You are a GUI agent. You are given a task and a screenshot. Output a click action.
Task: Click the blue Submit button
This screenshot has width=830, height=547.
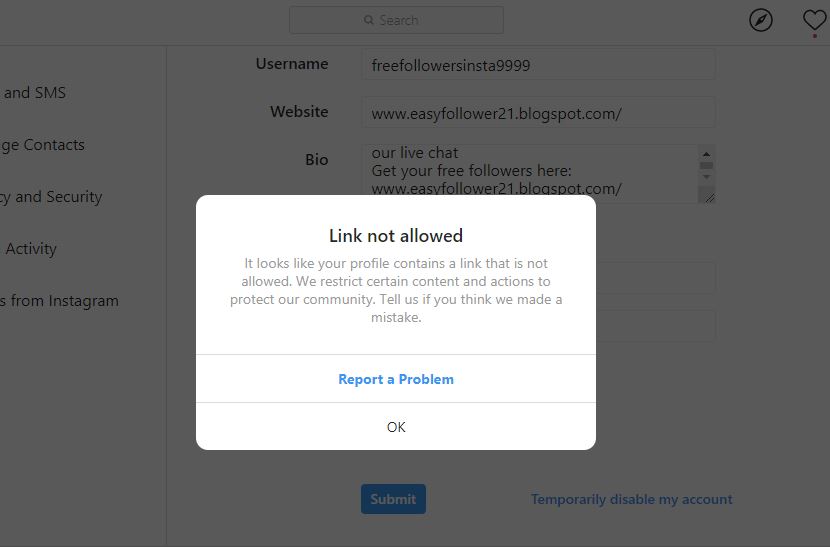point(393,499)
